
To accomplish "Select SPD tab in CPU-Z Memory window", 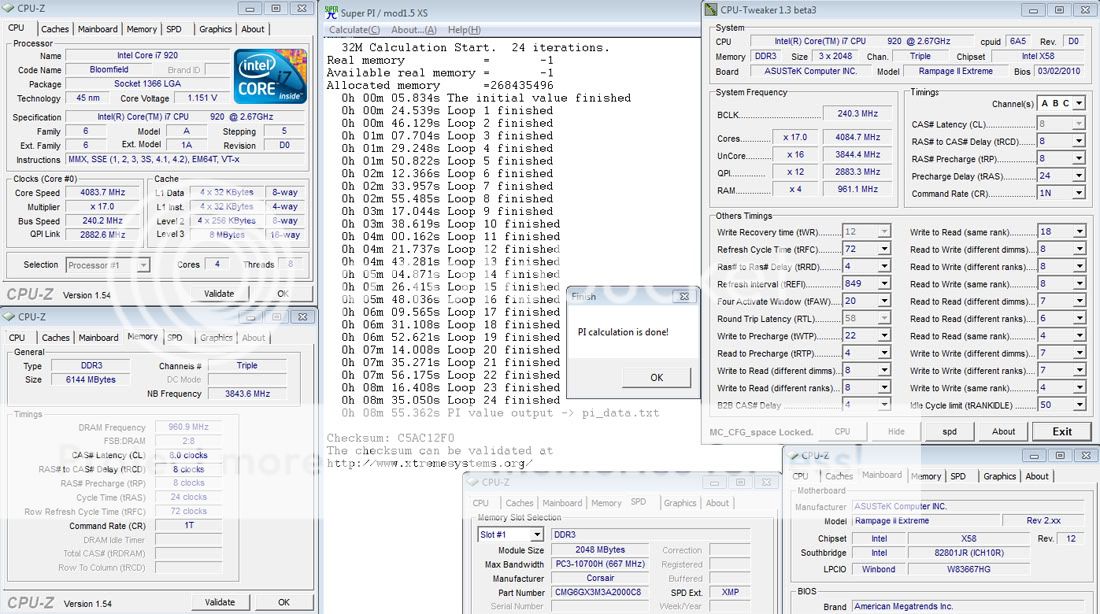I will (x=175, y=338).
